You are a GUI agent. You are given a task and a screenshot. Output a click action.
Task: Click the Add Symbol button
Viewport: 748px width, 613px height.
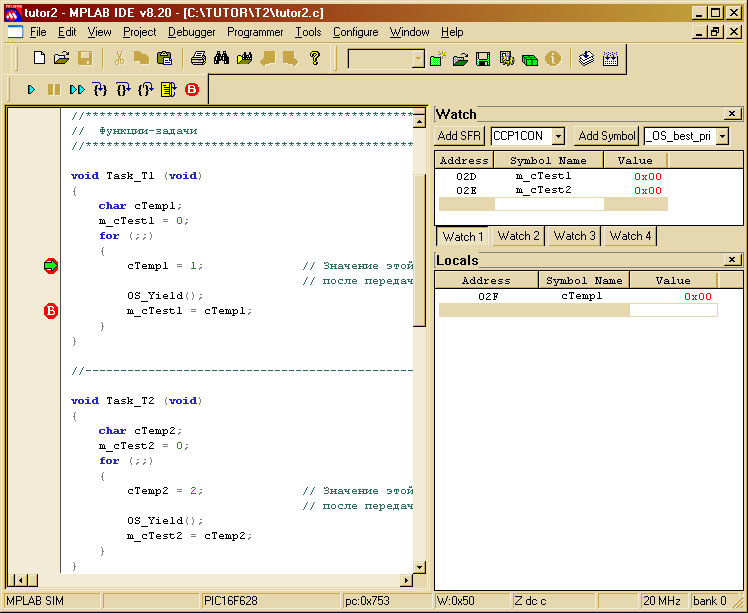tap(606, 136)
